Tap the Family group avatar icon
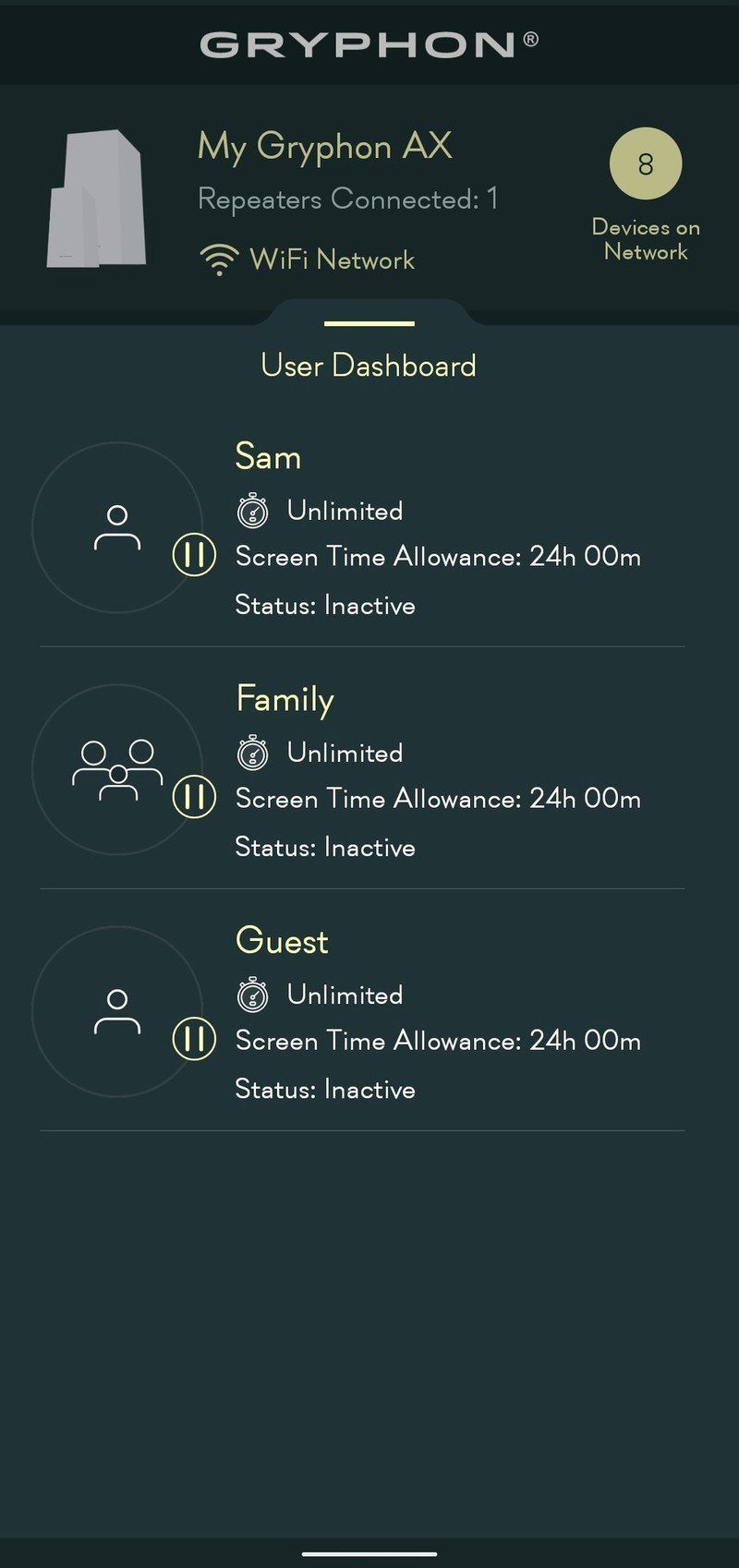 (117, 769)
